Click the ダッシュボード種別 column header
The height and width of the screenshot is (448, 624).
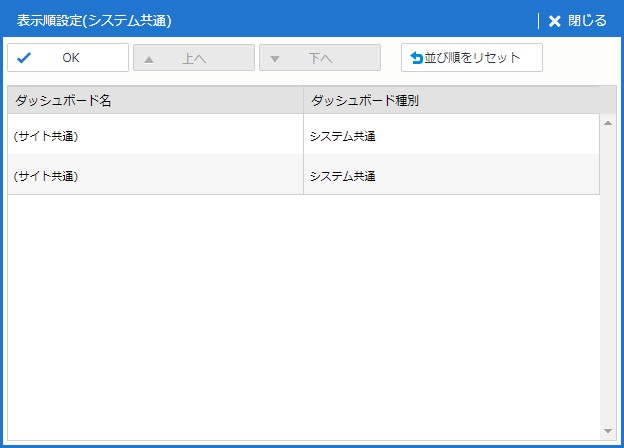click(x=365, y=101)
